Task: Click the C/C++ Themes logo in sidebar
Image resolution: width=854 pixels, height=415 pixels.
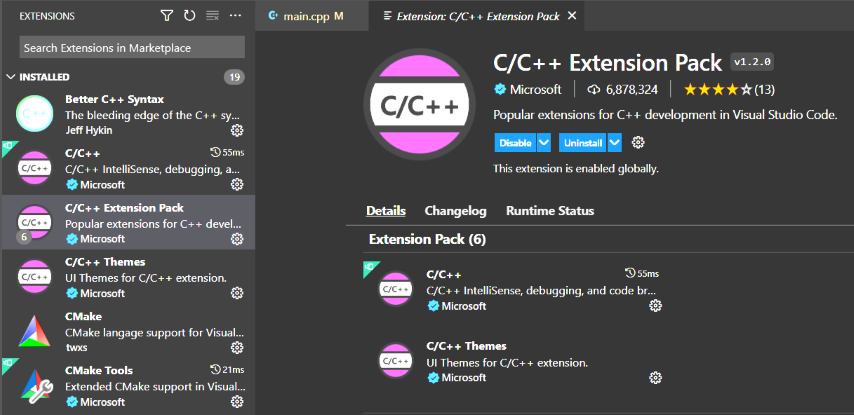Action: point(35,277)
